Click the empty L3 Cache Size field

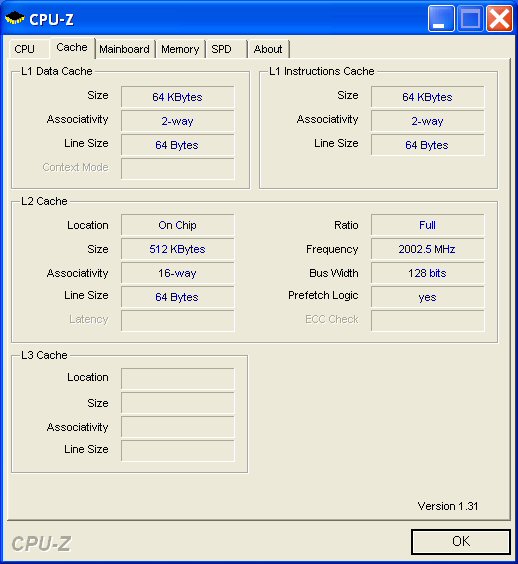click(x=177, y=403)
